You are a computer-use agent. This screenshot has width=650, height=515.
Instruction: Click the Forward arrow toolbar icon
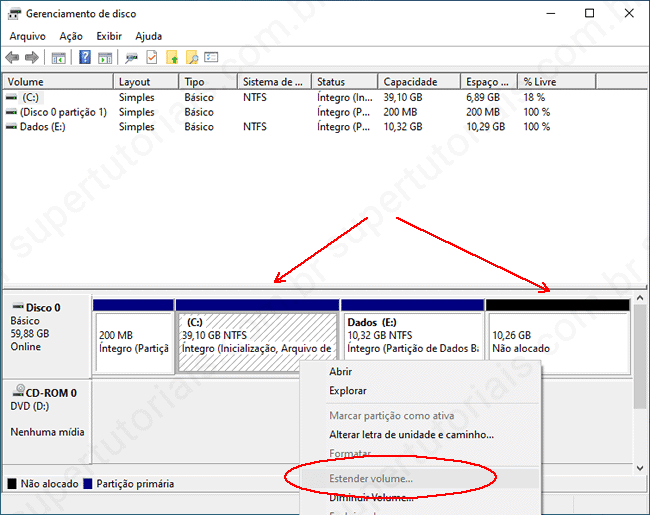(x=32, y=57)
